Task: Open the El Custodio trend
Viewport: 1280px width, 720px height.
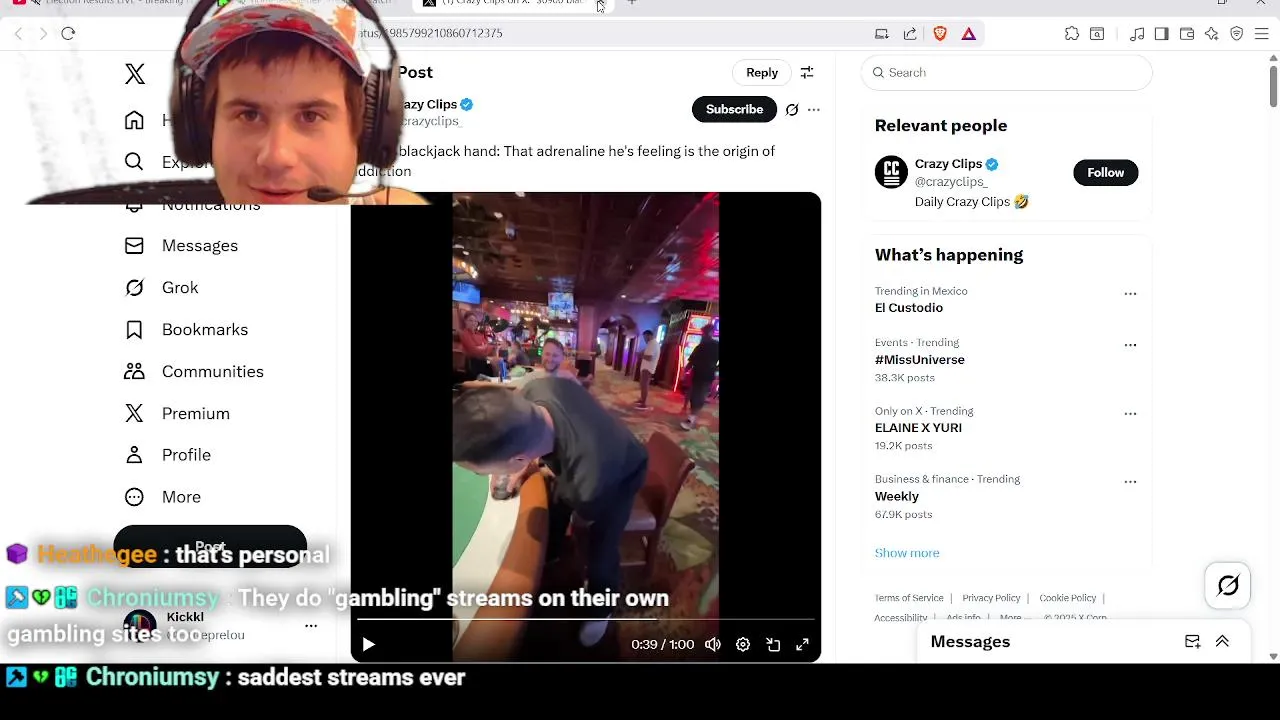Action: [x=909, y=308]
